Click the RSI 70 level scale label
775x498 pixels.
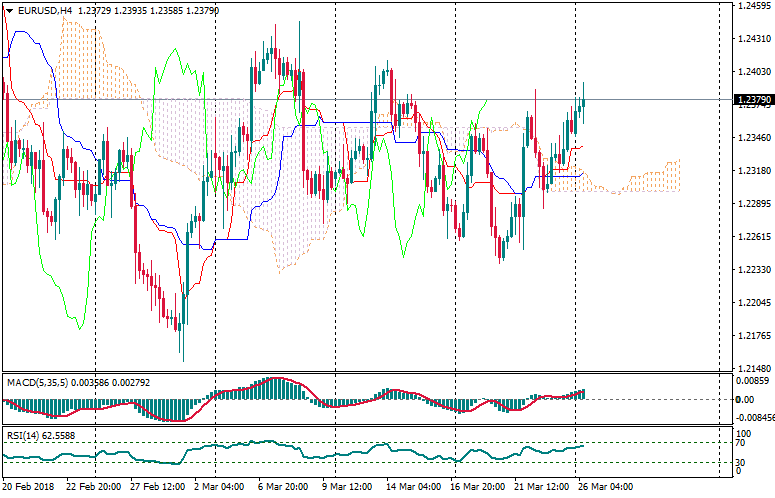tap(741, 443)
